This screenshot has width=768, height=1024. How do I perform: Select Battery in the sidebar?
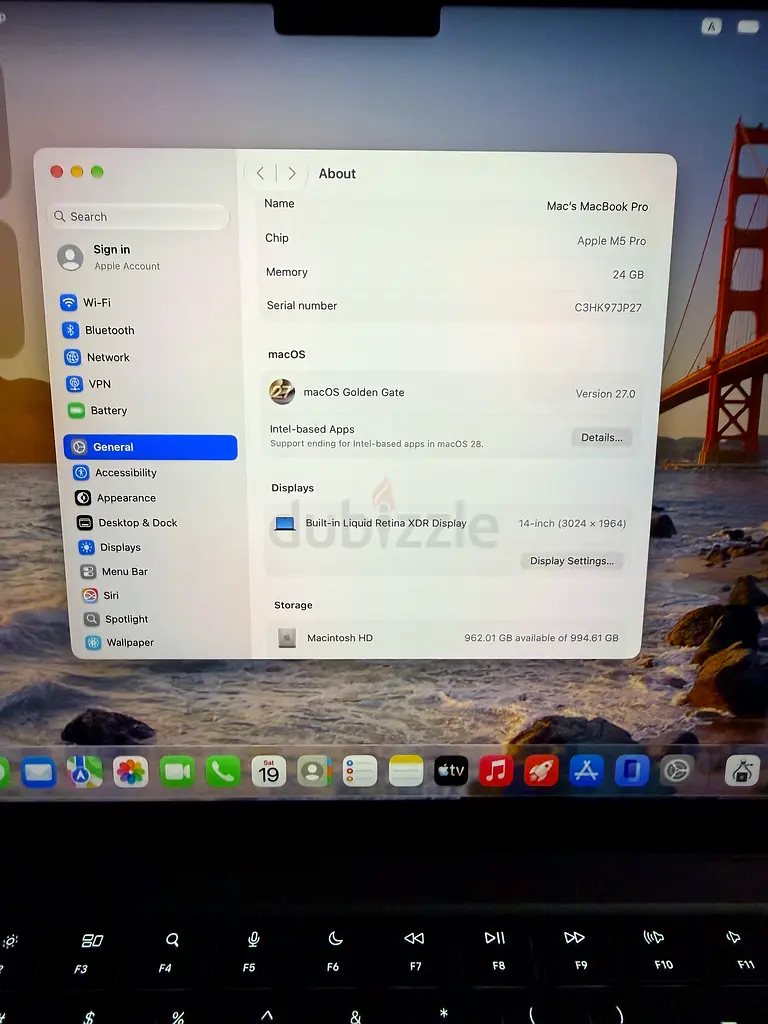click(98, 411)
